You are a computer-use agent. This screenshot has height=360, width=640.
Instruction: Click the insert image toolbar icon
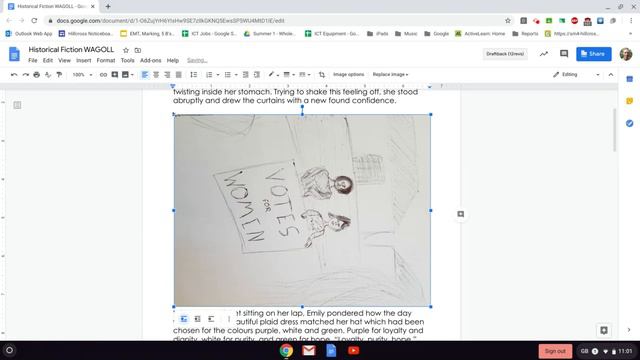(x=125, y=75)
